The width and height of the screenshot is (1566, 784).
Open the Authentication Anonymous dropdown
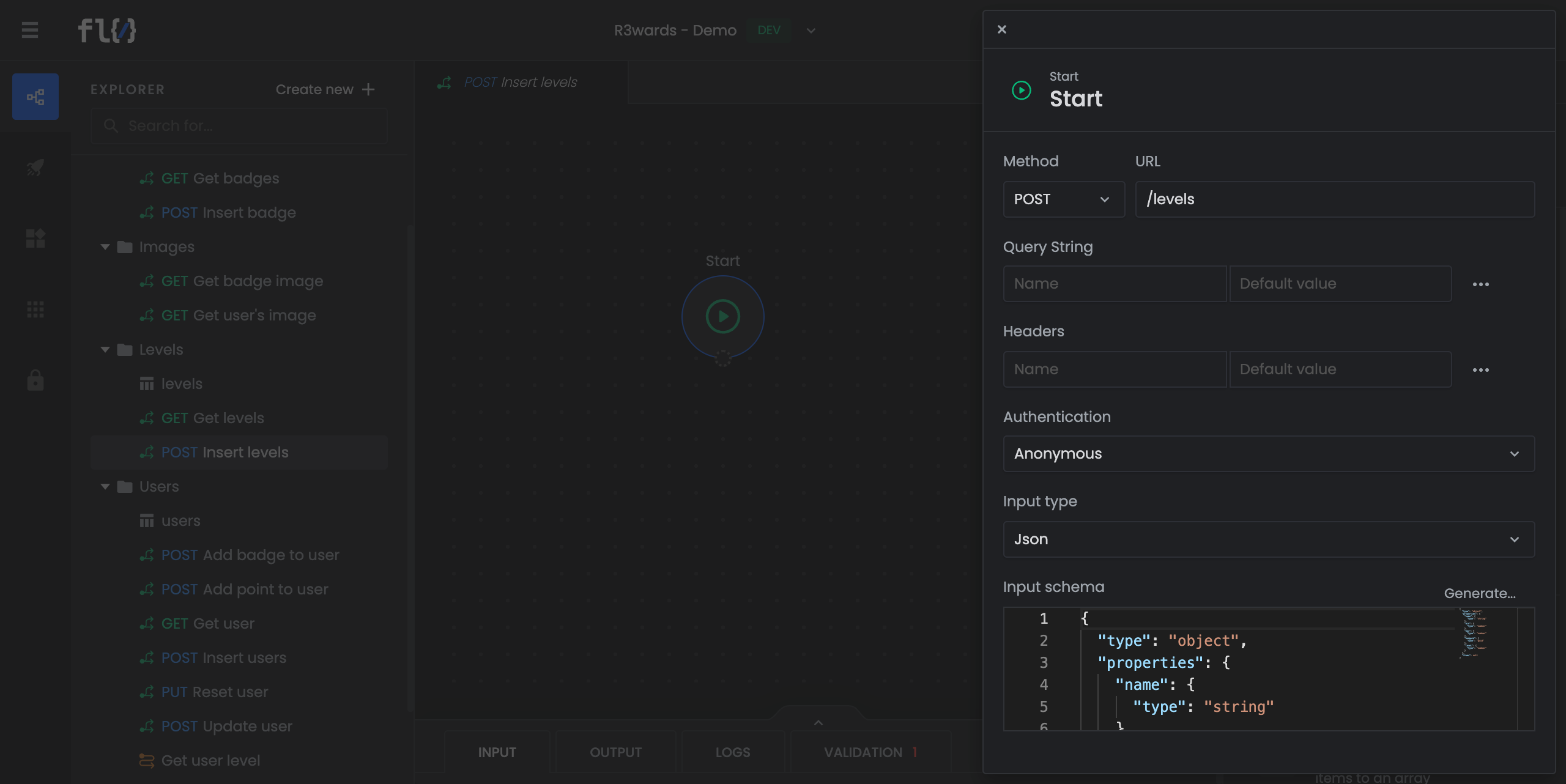click(x=1269, y=454)
